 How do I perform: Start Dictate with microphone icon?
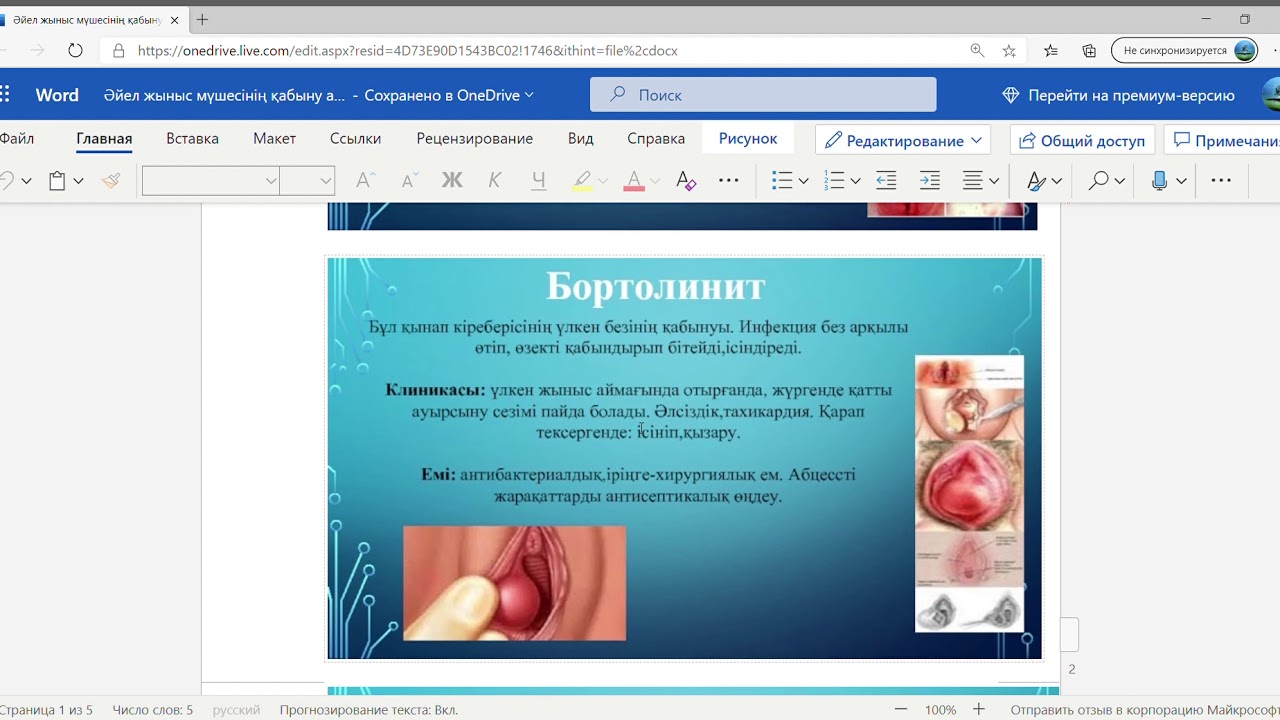pos(1160,181)
